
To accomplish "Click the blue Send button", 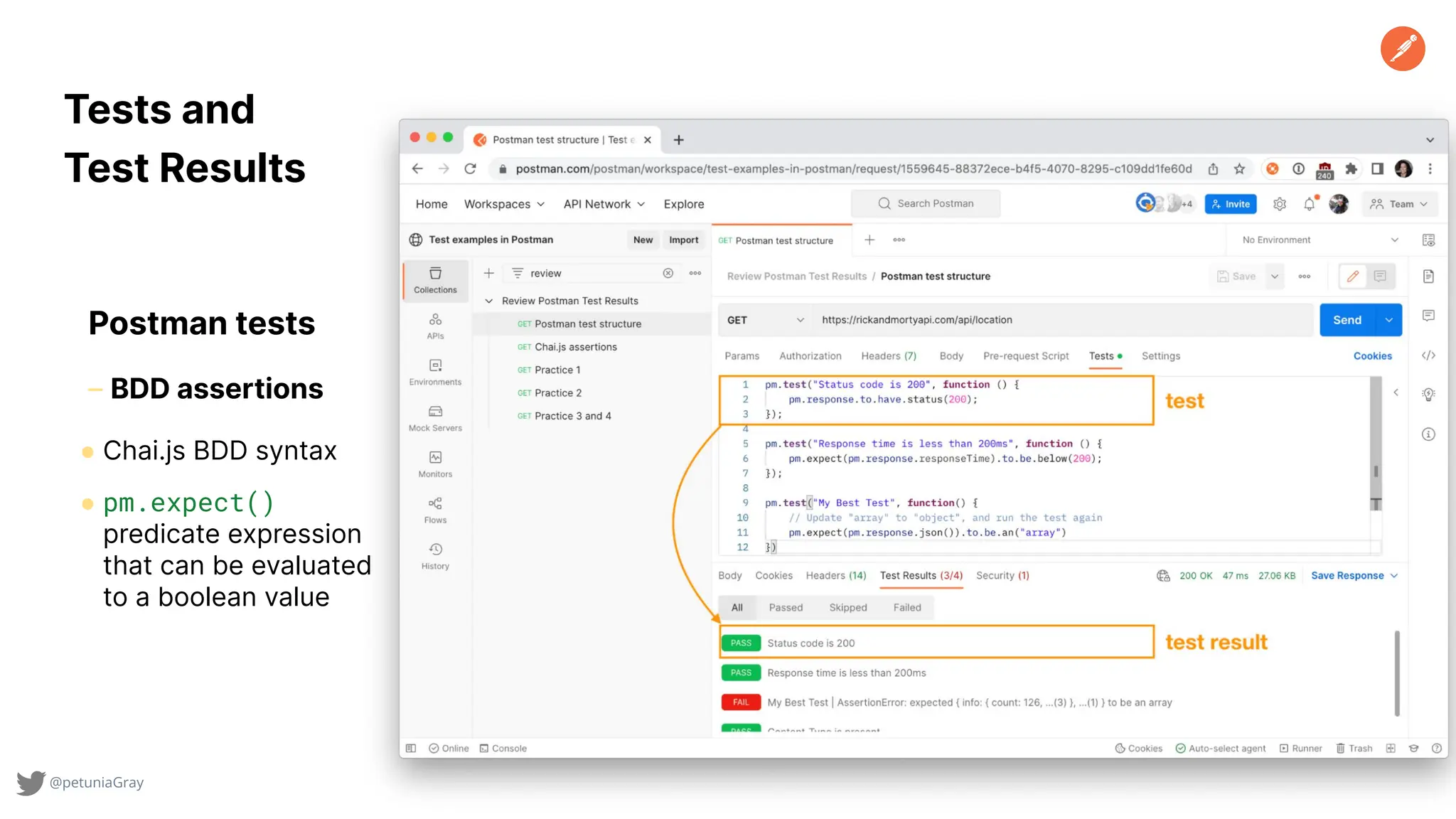I will (1347, 320).
